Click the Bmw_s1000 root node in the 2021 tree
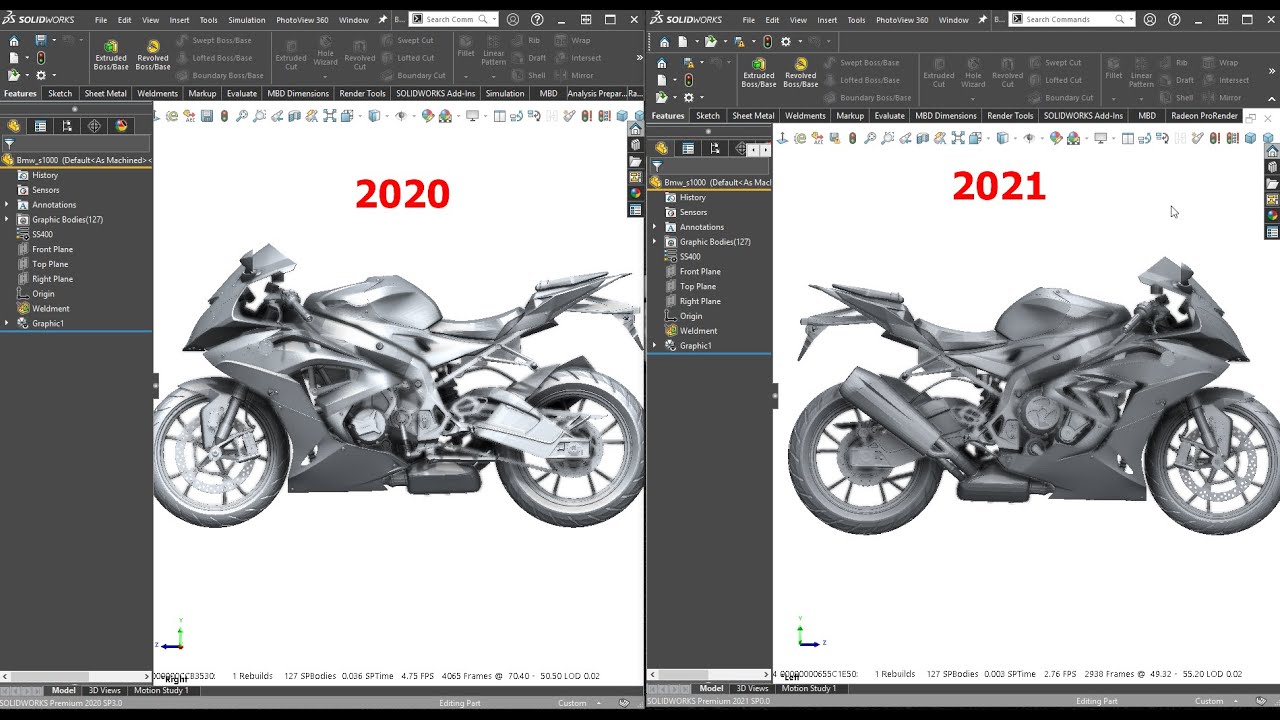 710,182
